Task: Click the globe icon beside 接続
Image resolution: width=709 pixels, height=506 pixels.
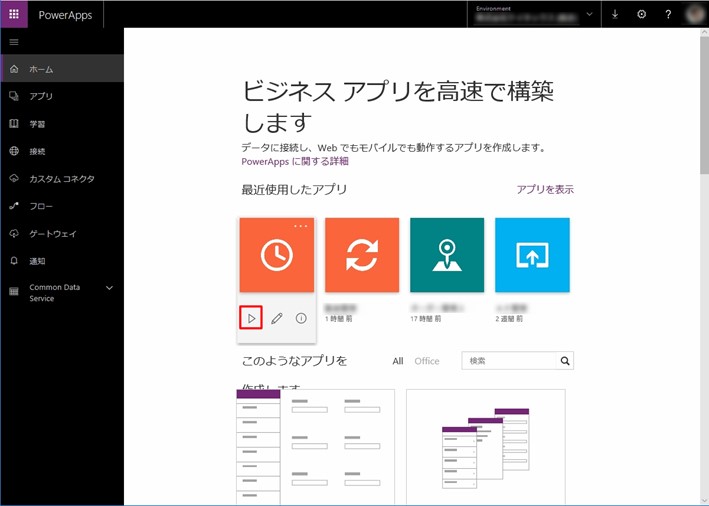Action: 14,151
